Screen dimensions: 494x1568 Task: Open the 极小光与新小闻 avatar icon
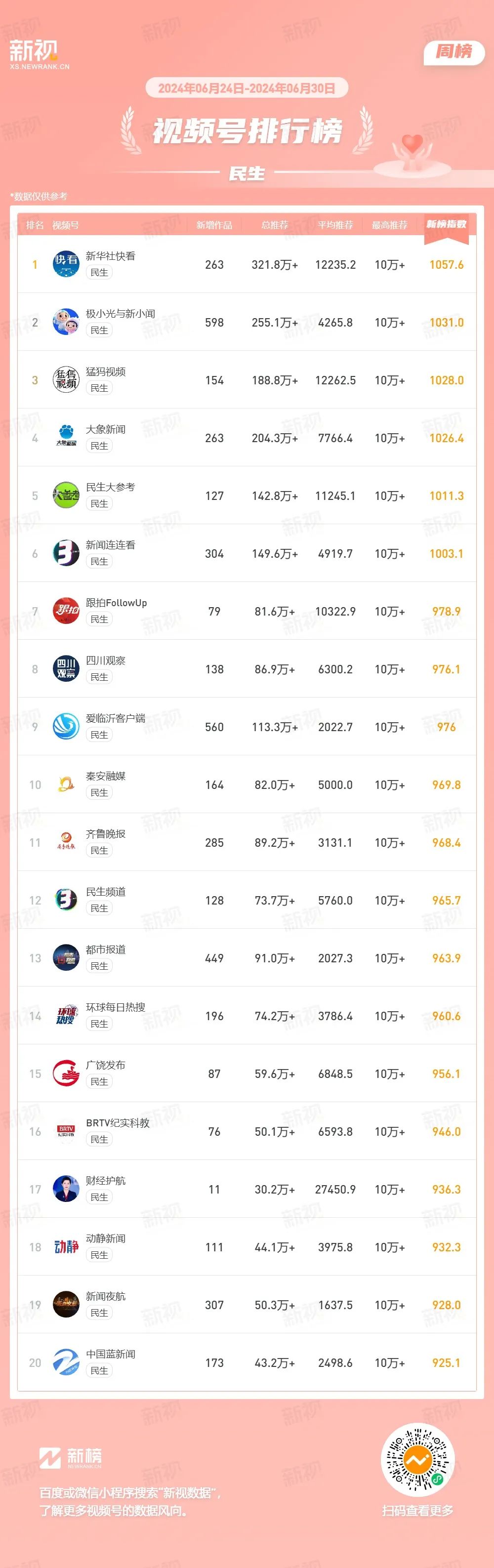point(66,322)
